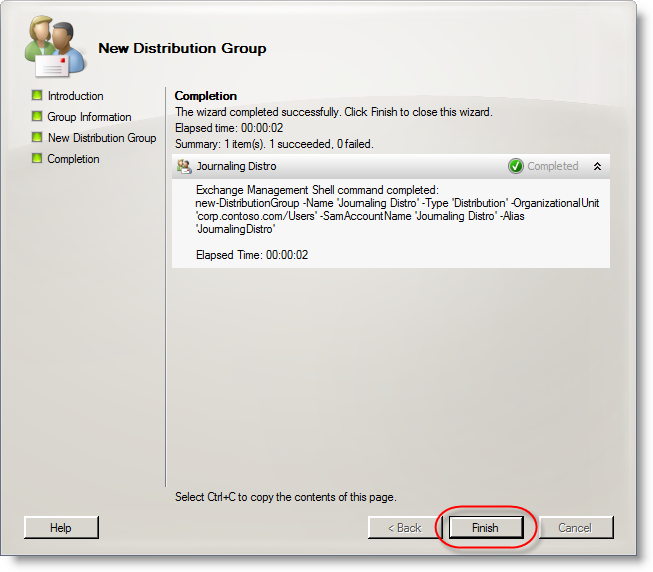Click 'Exchange Management Shell command completed:' text

[x=317, y=190]
